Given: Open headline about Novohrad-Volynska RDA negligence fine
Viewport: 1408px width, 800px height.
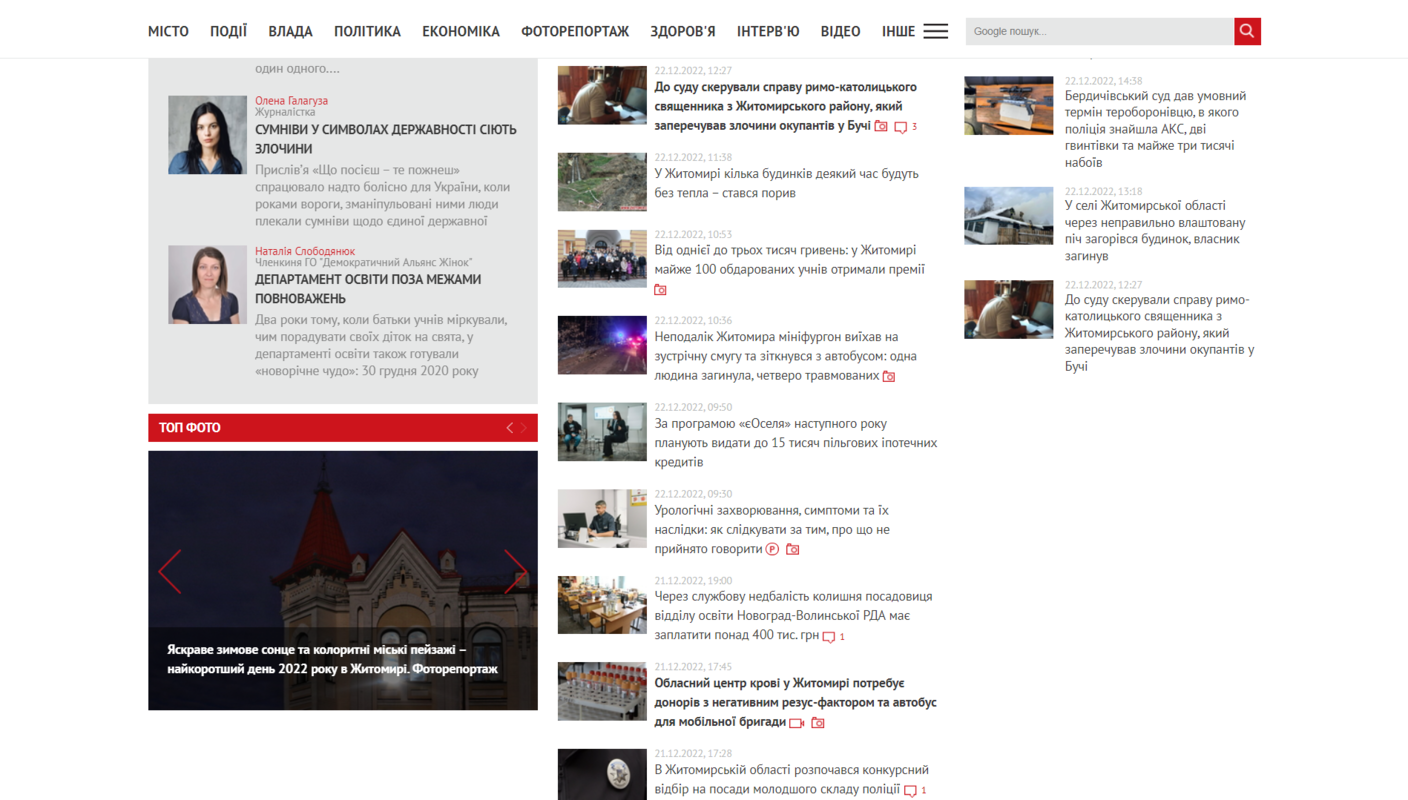Looking at the screenshot, I should [794, 616].
